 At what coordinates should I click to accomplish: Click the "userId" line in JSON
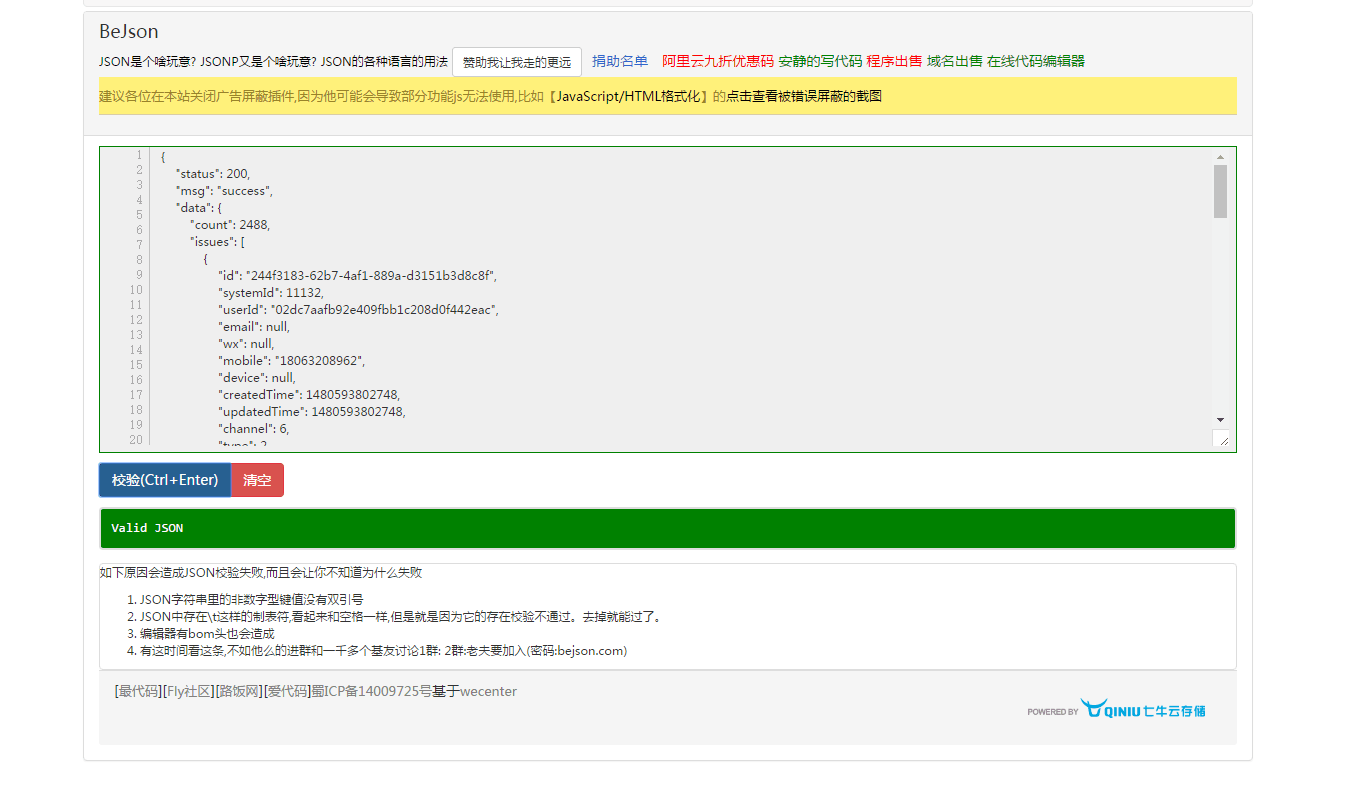(x=358, y=310)
